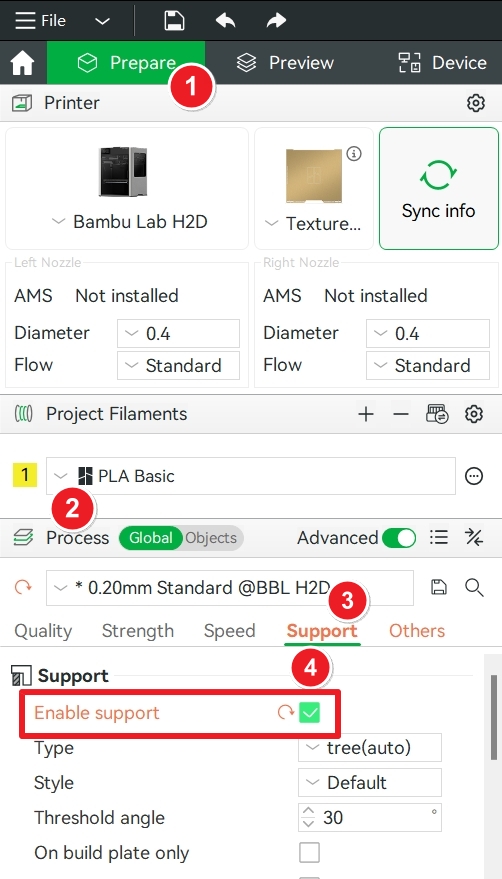Open the Quality settings tab

click(43, 631)
